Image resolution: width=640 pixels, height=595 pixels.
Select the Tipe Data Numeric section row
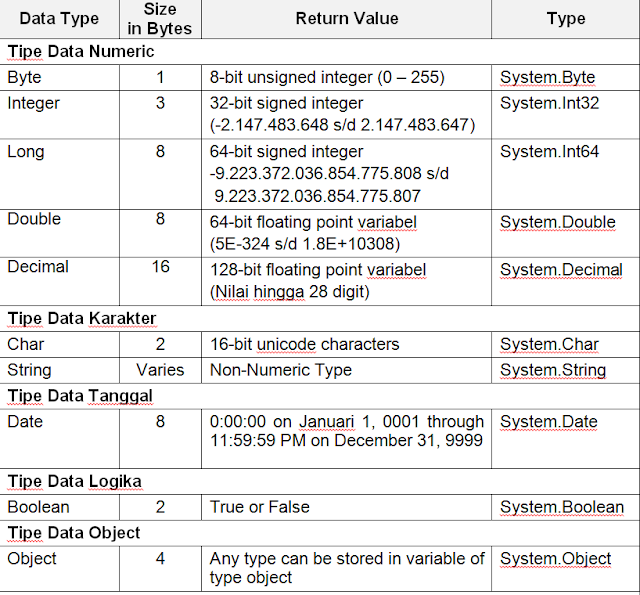(320, 52)
